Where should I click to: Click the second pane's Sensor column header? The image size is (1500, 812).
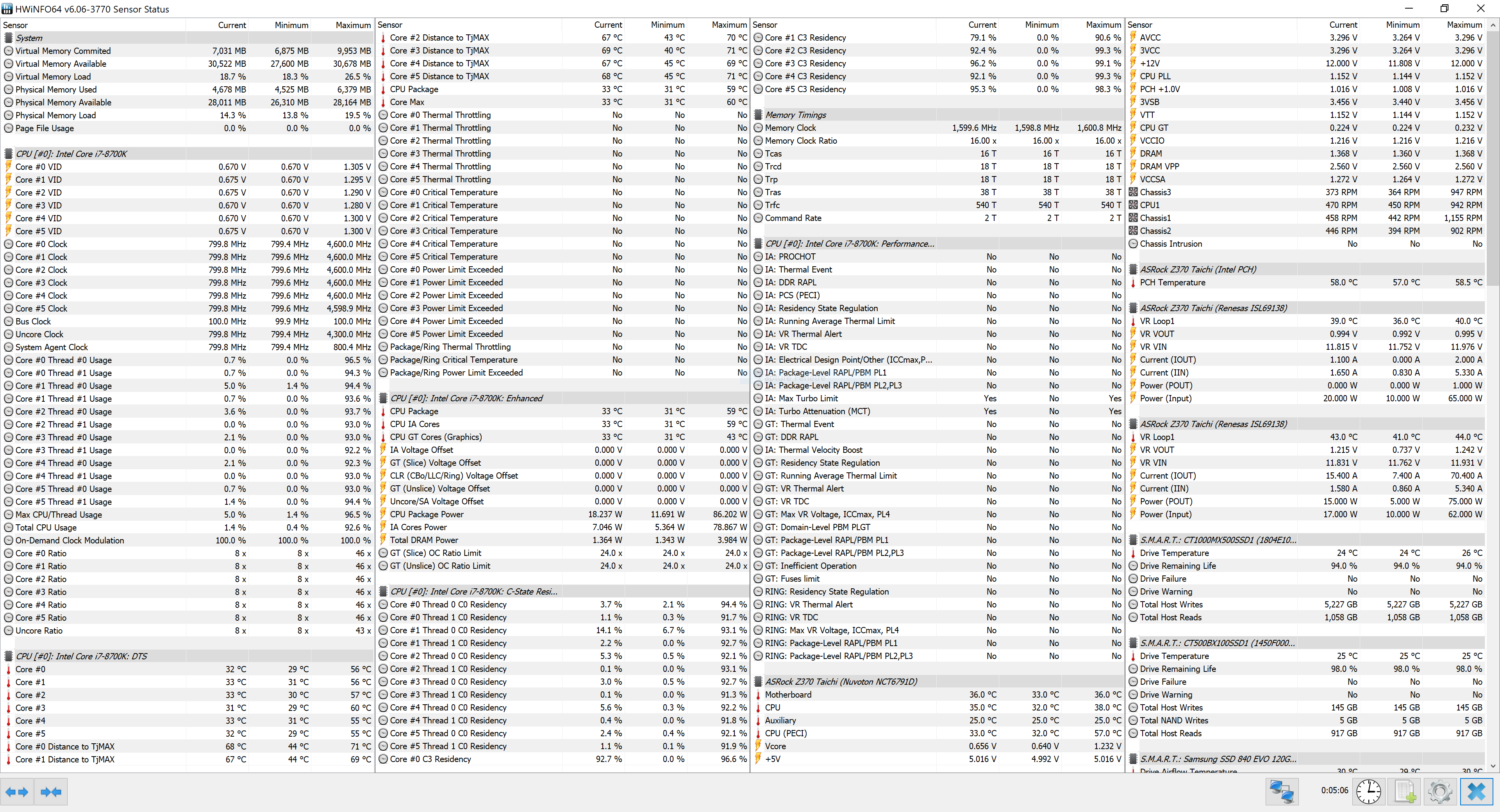tap(390, 25)
